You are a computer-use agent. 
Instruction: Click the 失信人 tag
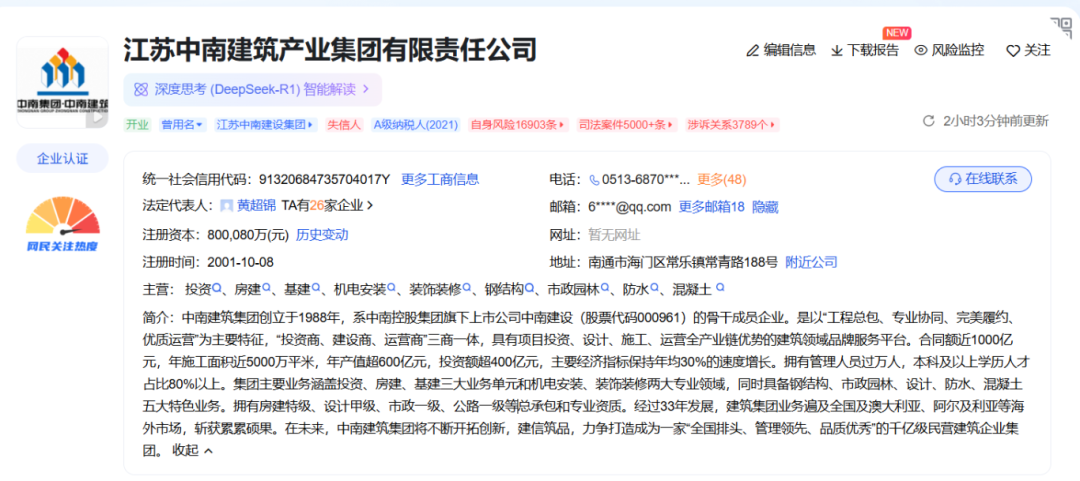click(x=344, y=125)
